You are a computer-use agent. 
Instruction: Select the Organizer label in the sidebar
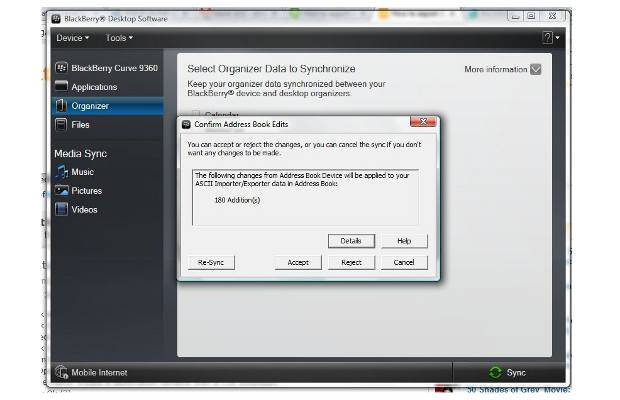pos(90,106)
